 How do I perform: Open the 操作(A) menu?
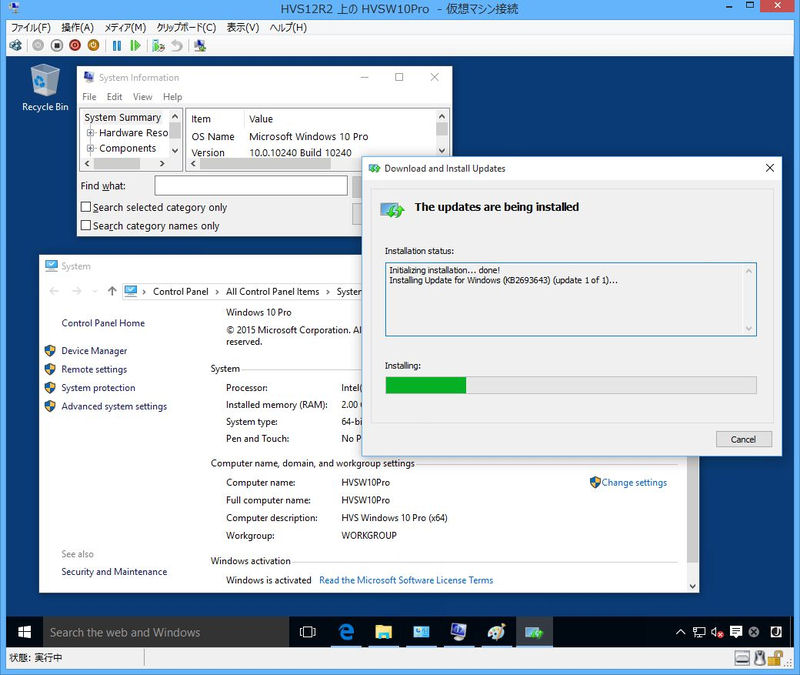78,28
